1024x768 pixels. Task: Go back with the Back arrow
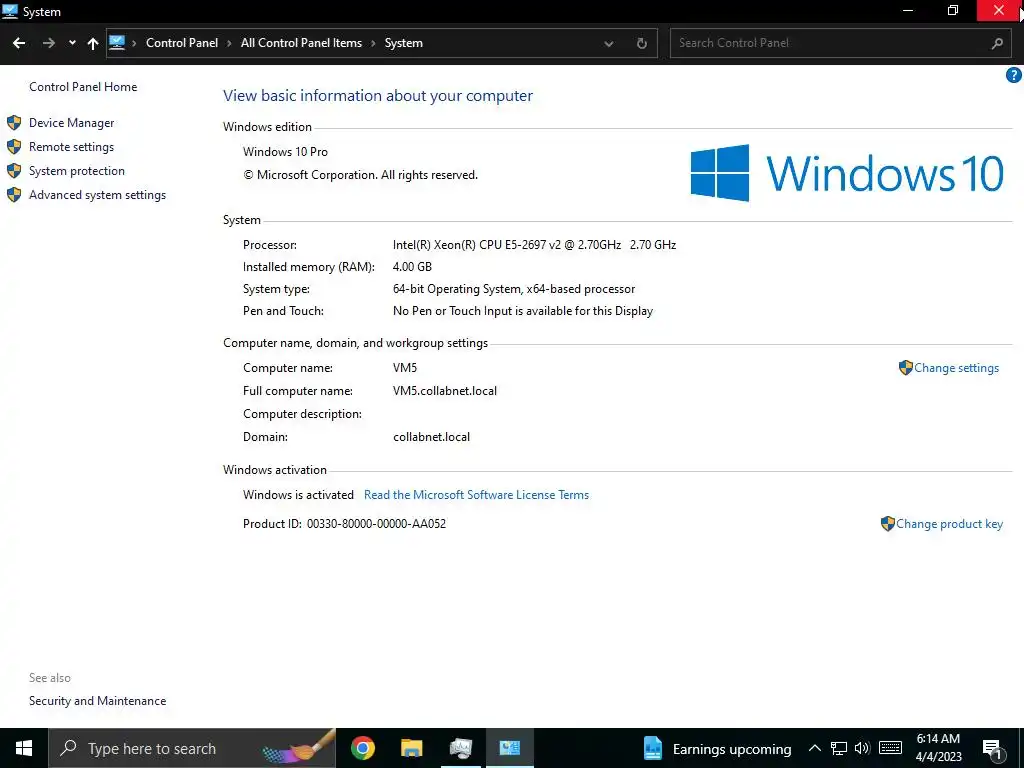pos(19,43)
